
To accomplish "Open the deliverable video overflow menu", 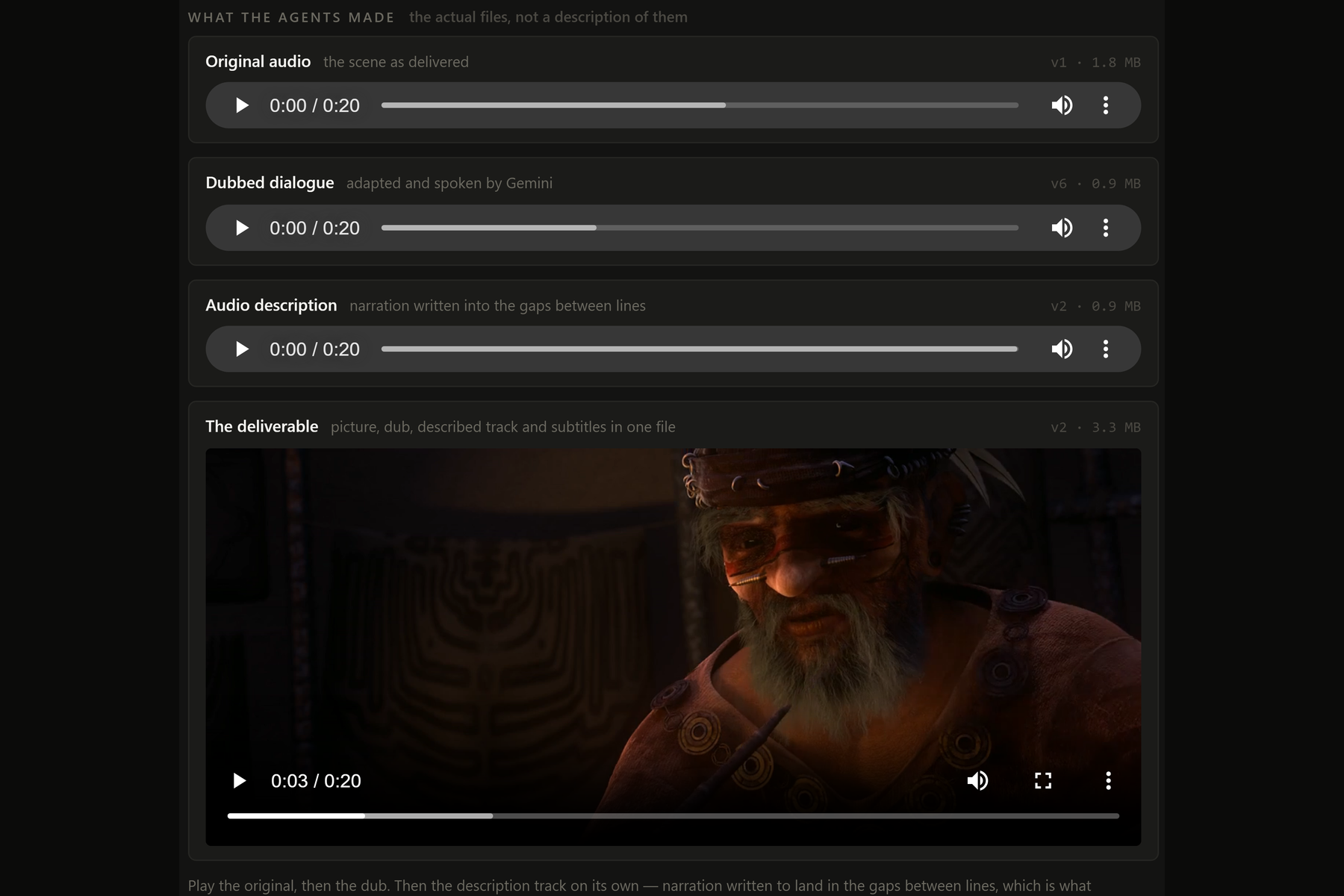I will (x=1108, y=780).
